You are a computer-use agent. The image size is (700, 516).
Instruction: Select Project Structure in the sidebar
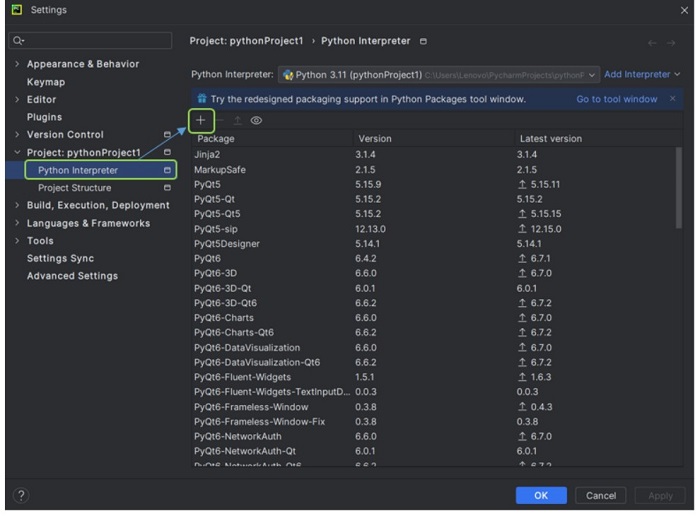(x=74, y=188)
